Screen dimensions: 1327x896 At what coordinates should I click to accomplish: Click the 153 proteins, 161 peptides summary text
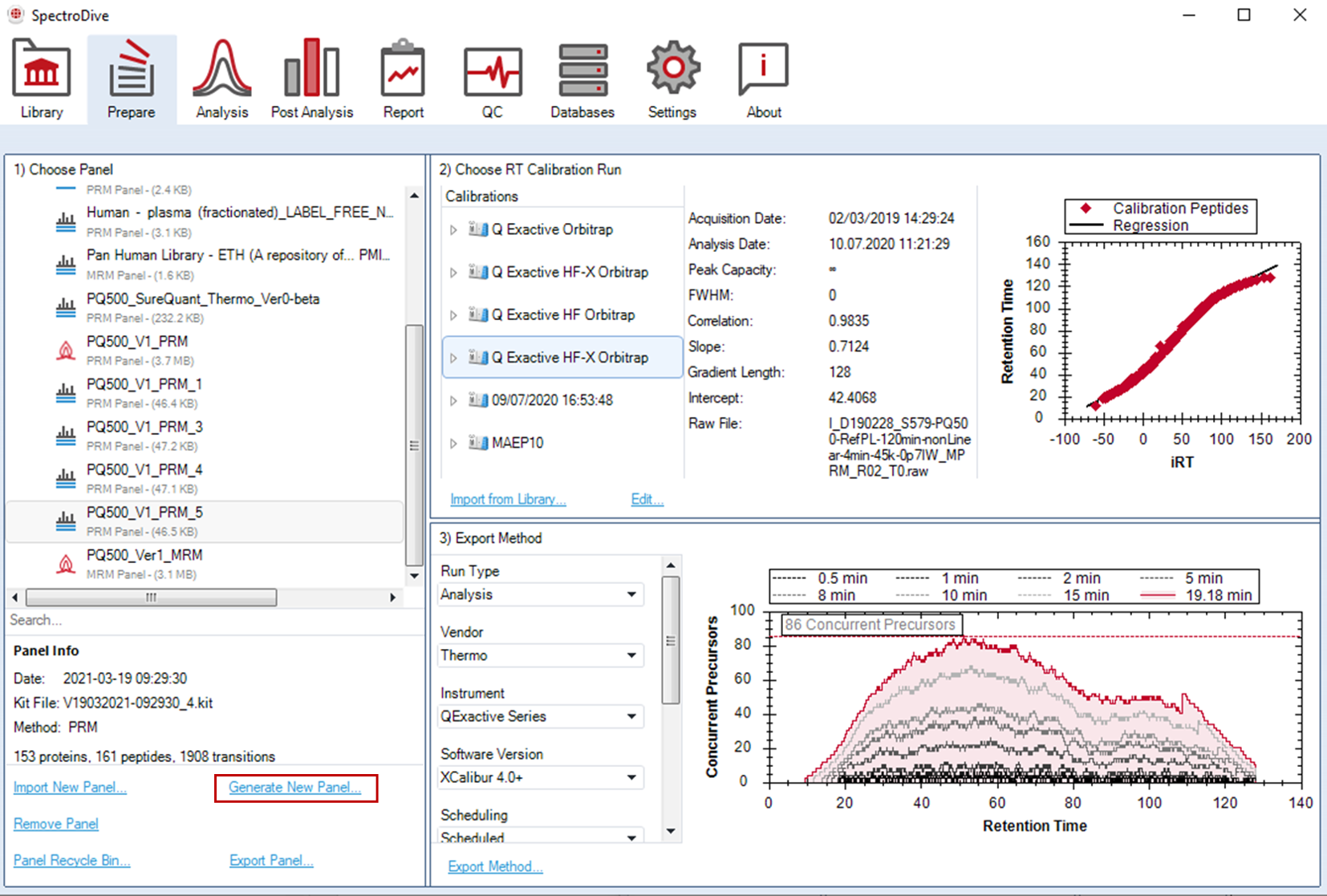click(x=144, y=756)
